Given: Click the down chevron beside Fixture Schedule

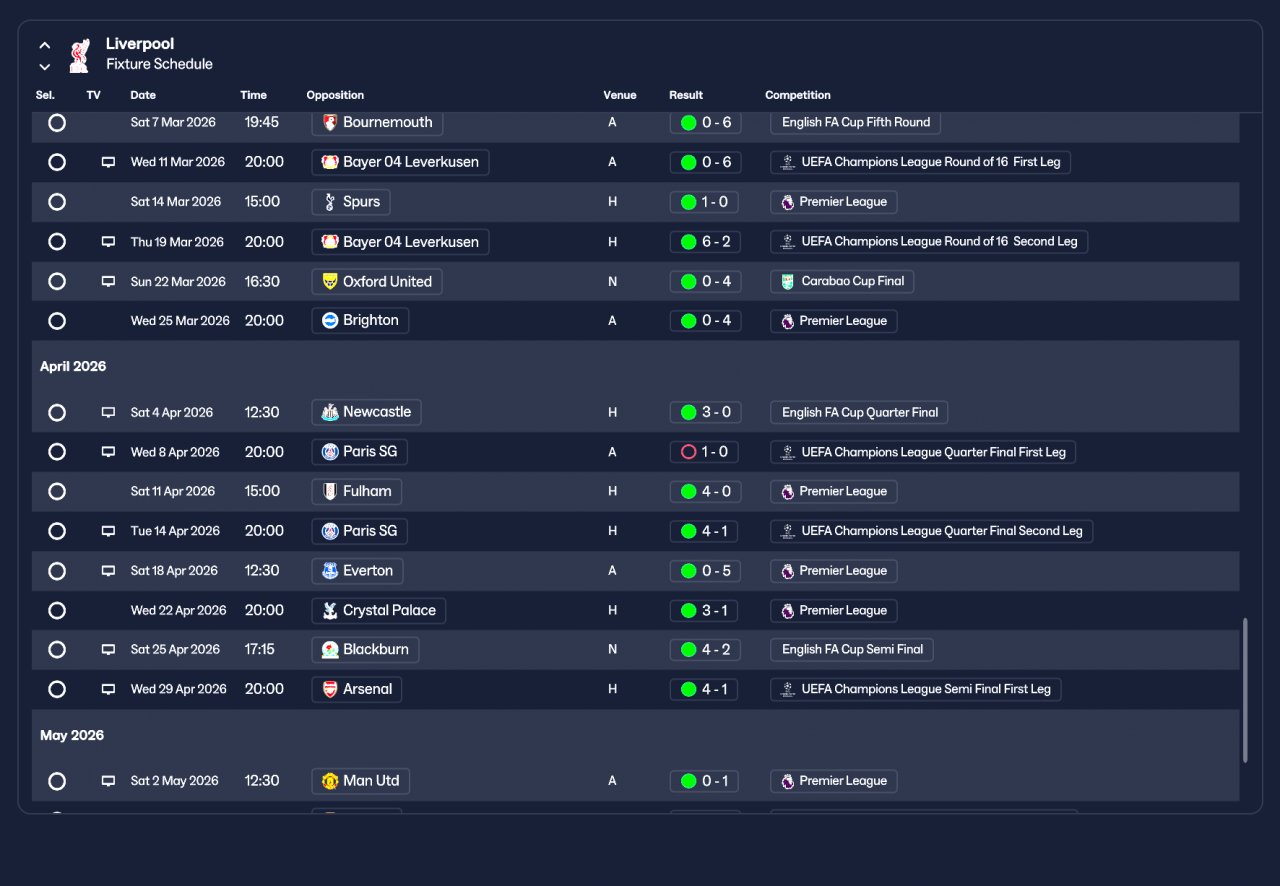Looking at the screenshot, I should (x=45, y=67).
